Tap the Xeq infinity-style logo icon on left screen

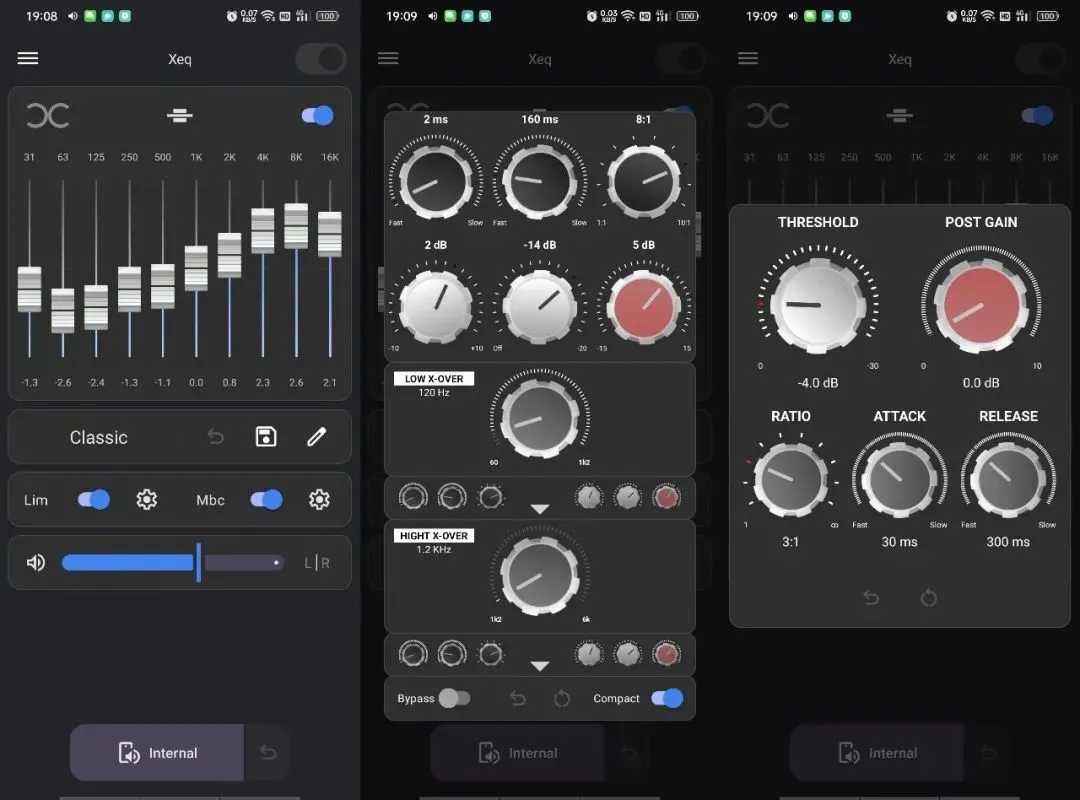click(48, 116)
